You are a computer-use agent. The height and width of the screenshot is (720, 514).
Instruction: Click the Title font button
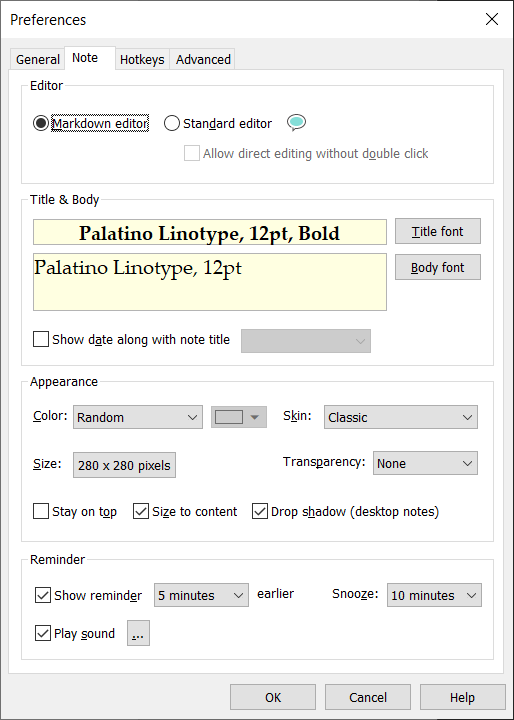click(x=438, y=231)
